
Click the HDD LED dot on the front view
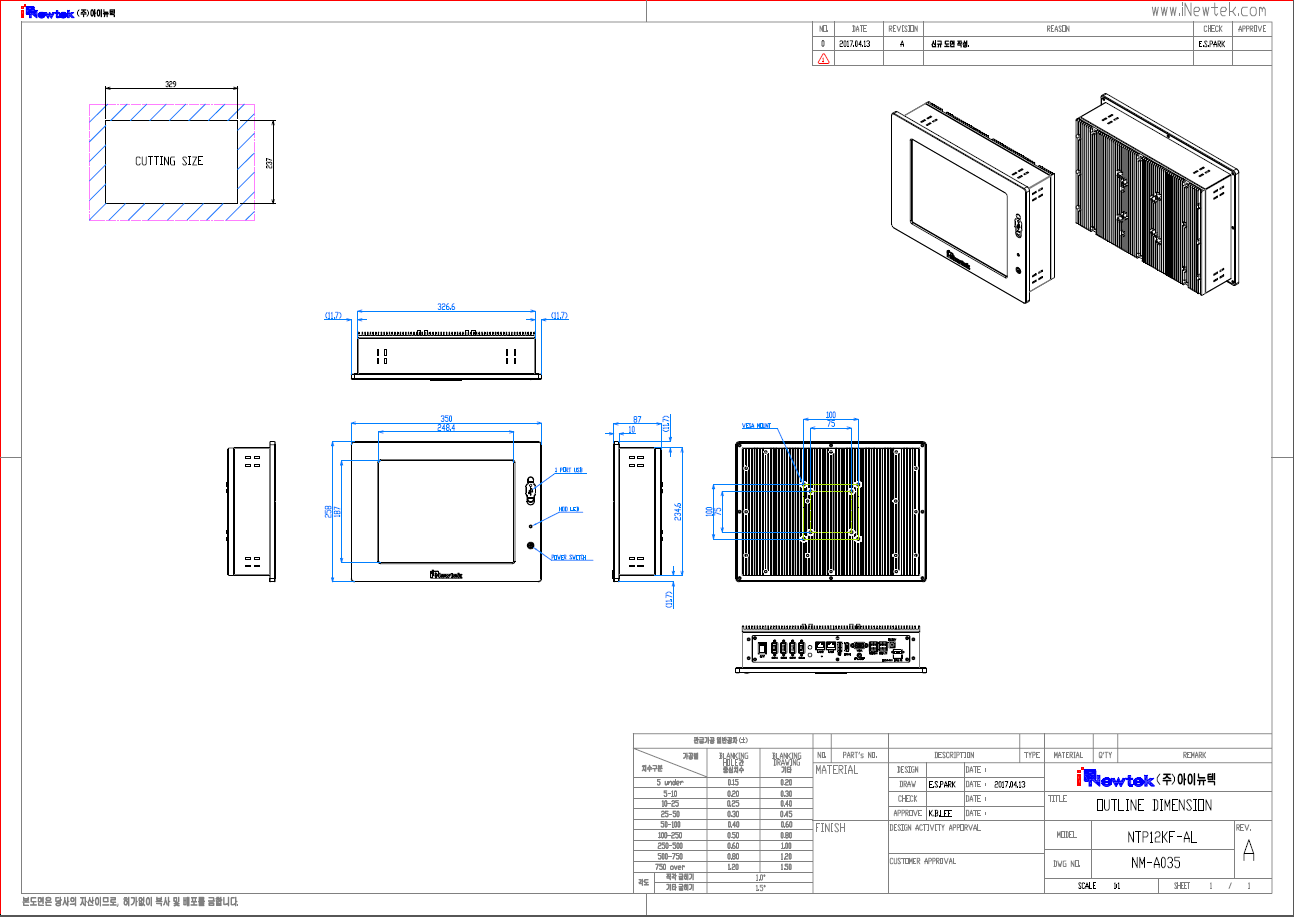[531, 524]
